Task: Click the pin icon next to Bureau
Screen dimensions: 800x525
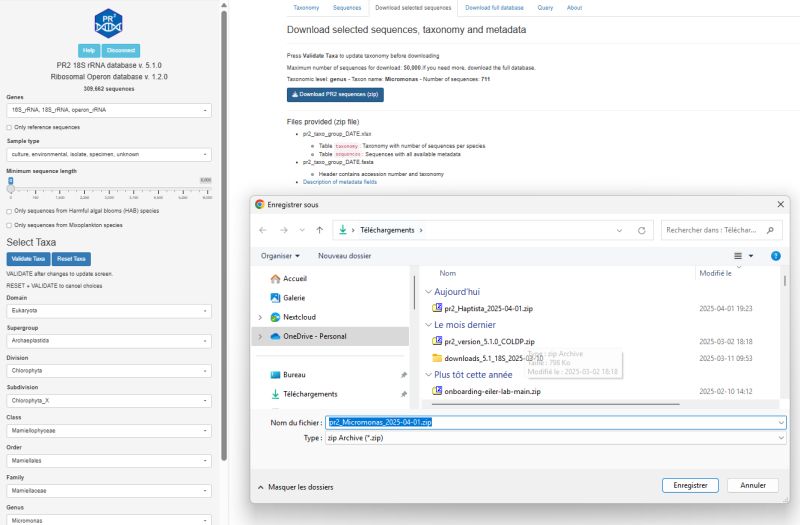Action: point(404,374)
